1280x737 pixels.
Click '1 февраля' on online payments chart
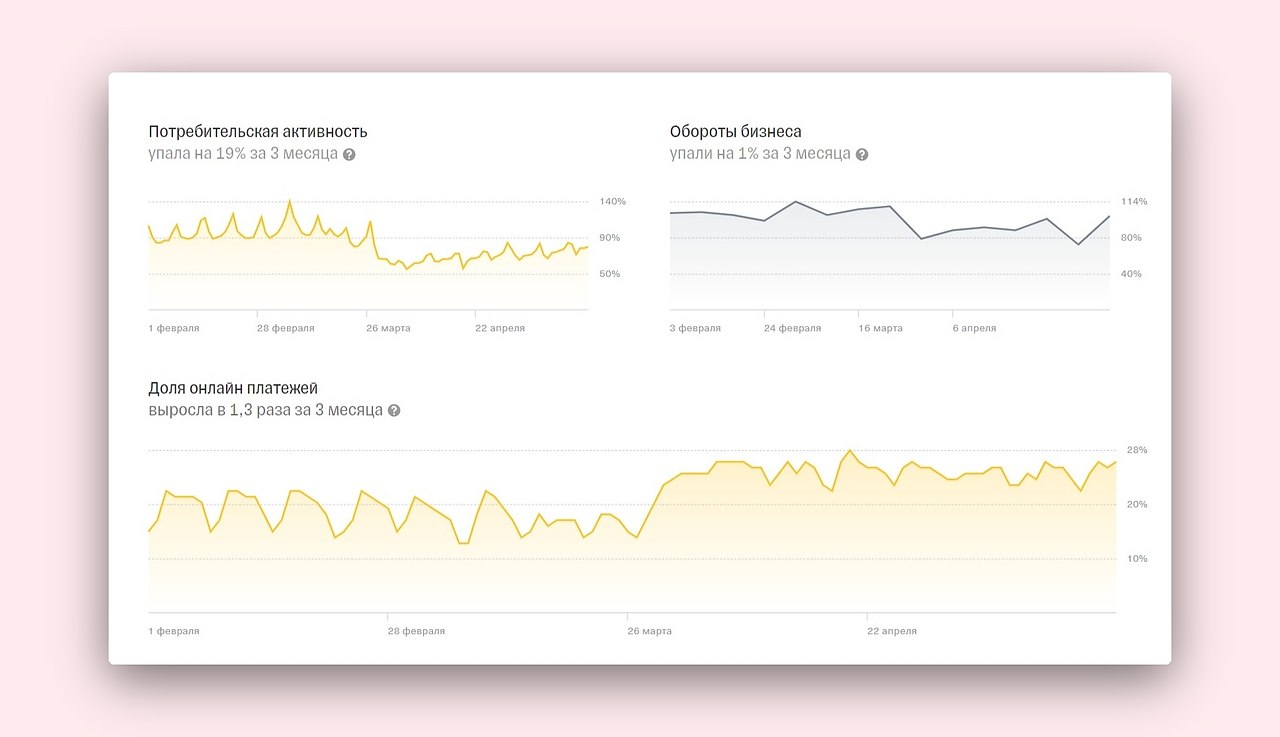[x=174, y=632]
